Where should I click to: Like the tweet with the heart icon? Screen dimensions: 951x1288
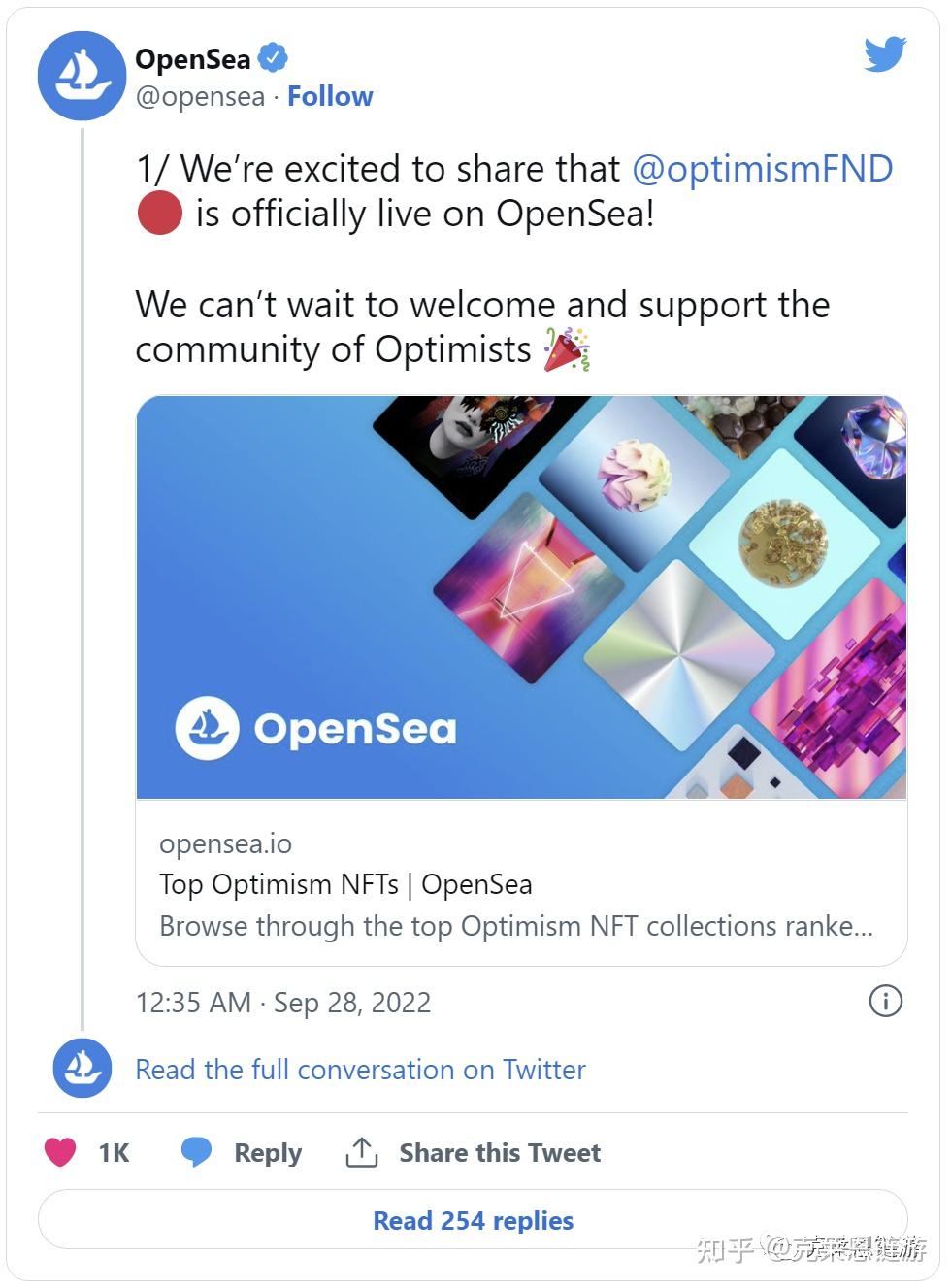pos(60,1152)
